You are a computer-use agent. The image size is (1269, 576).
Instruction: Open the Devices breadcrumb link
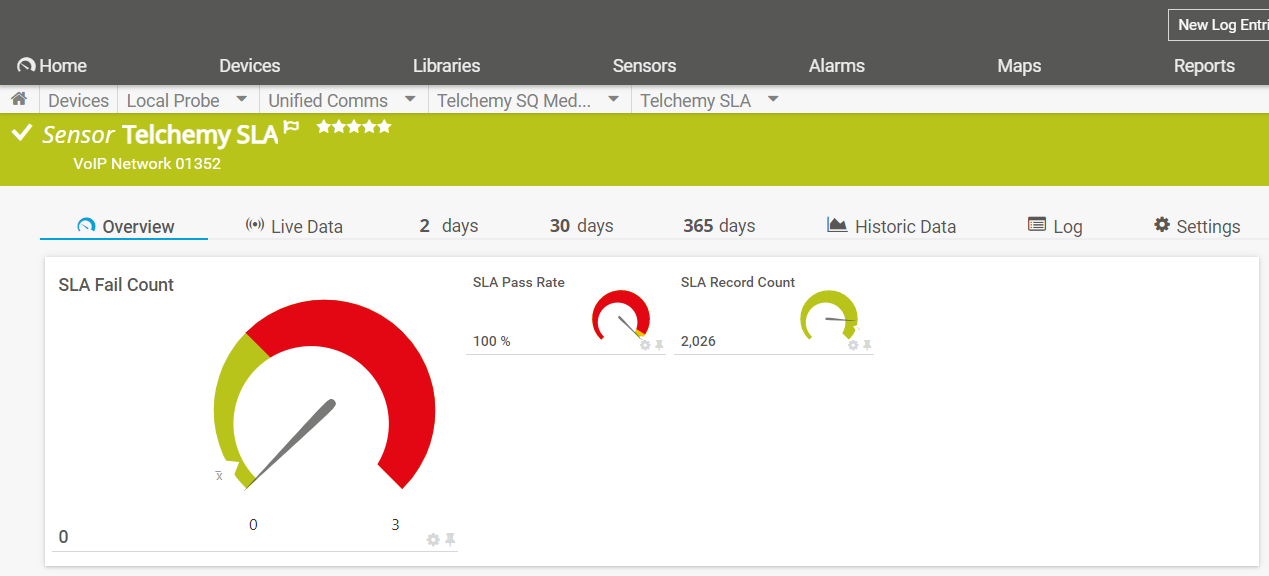pos(78,100)
